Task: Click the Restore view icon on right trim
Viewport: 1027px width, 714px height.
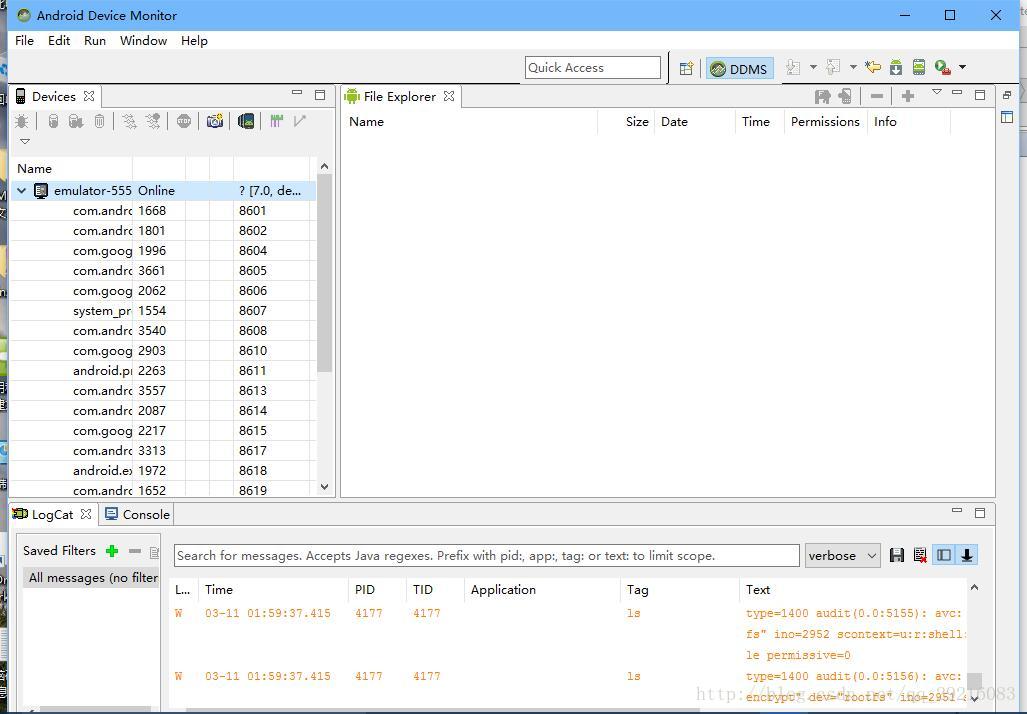Action: click(x=1007, y=96)
